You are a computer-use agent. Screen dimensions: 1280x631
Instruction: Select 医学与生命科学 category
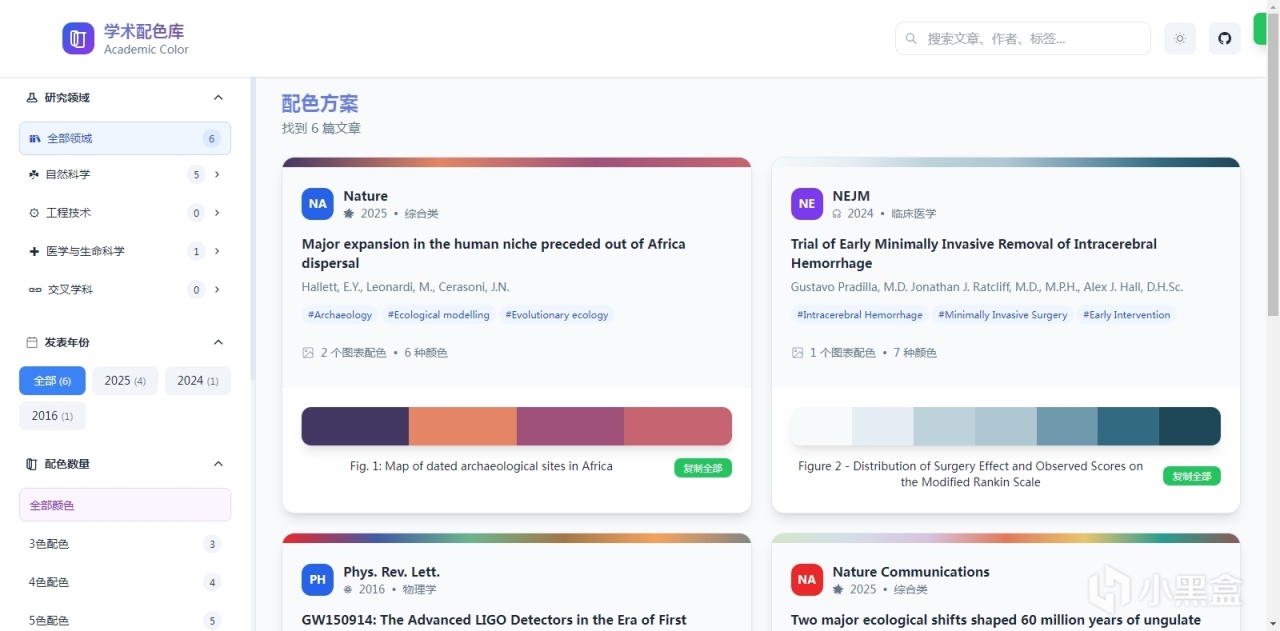(x=125, y=251)
